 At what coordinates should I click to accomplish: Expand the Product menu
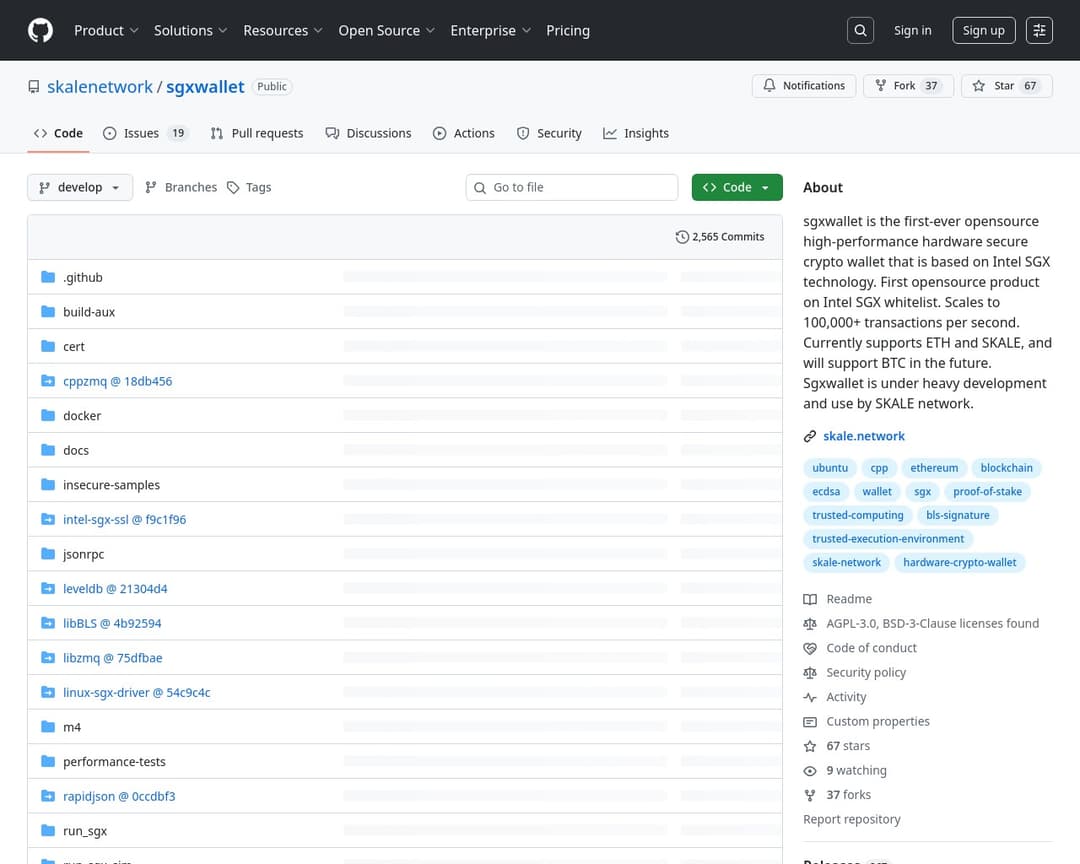click(x=106, y=31)
